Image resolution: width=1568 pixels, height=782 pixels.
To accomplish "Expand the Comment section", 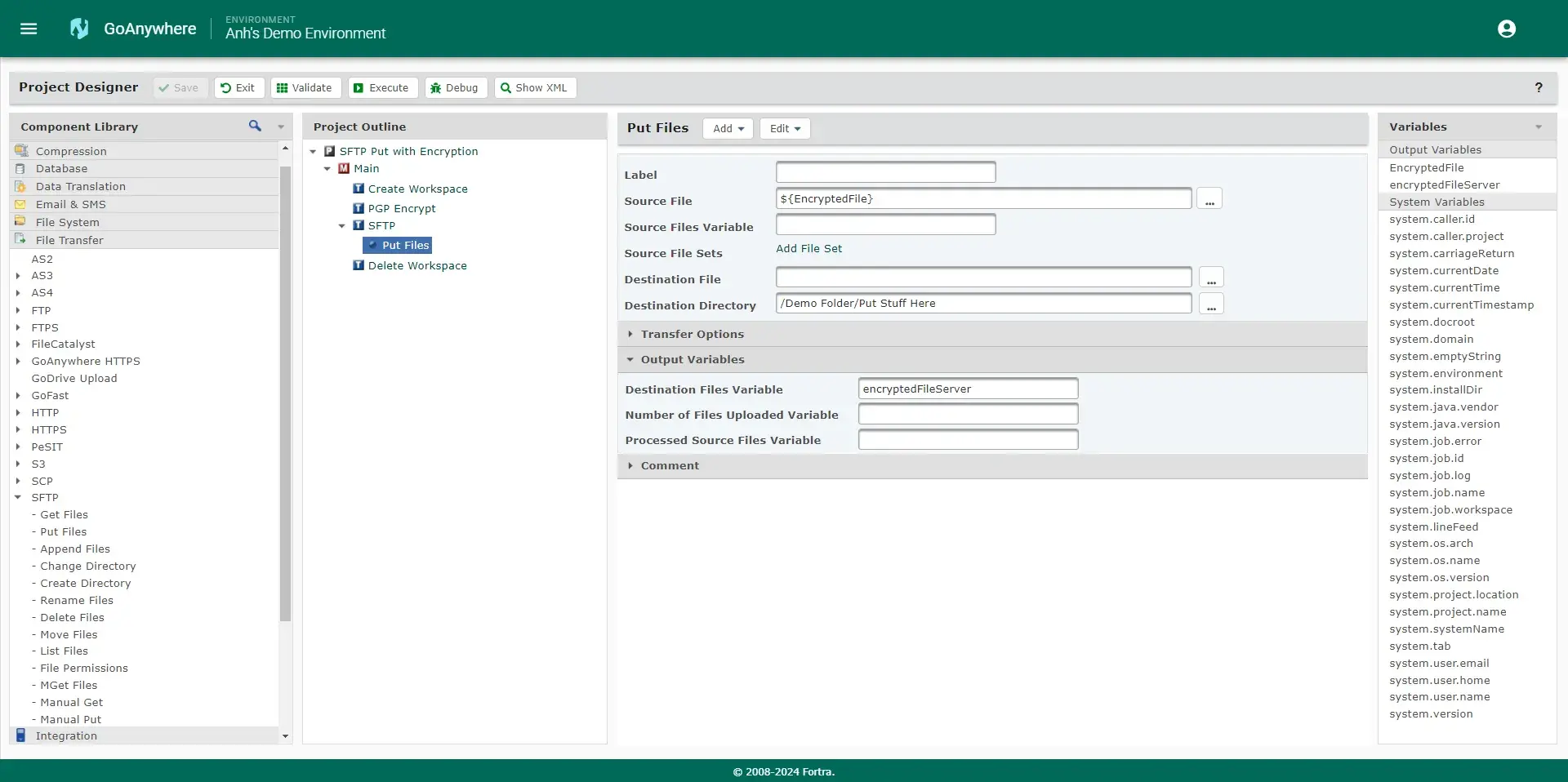I will 669,465.
